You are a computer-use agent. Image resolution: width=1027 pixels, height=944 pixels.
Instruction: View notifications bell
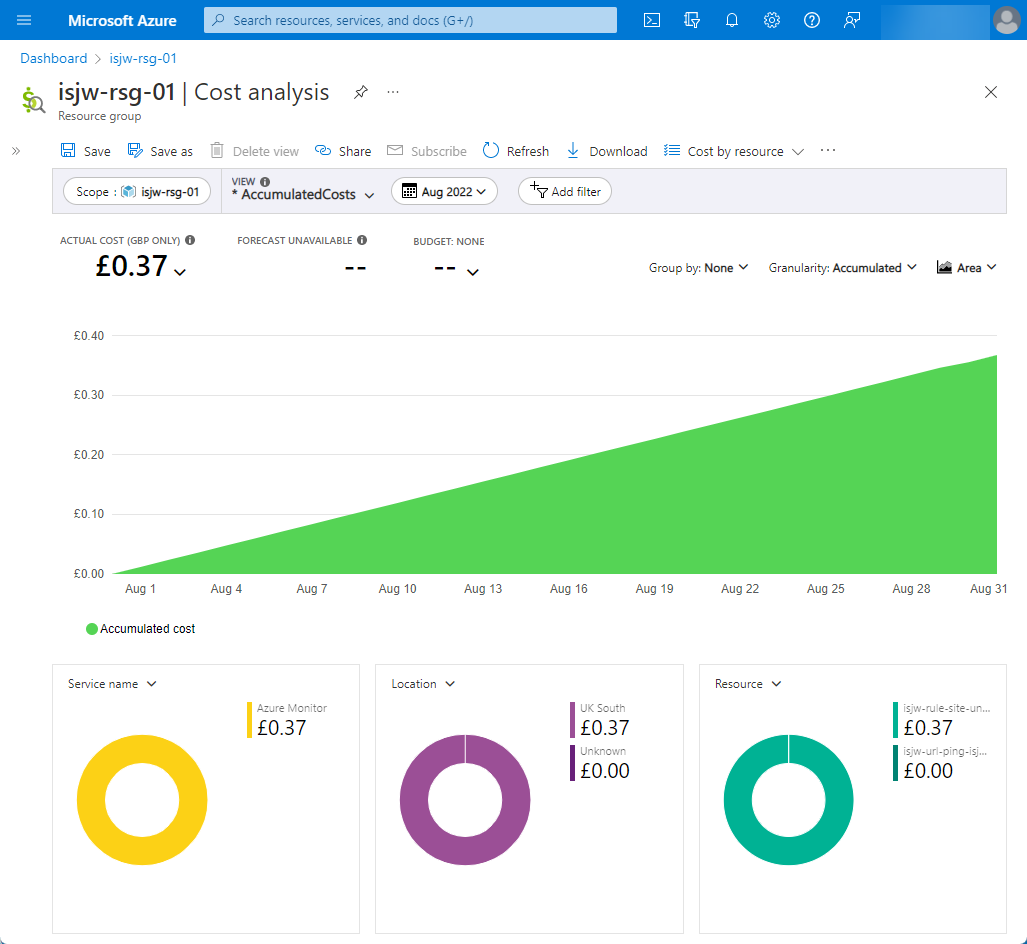[732, 20]
